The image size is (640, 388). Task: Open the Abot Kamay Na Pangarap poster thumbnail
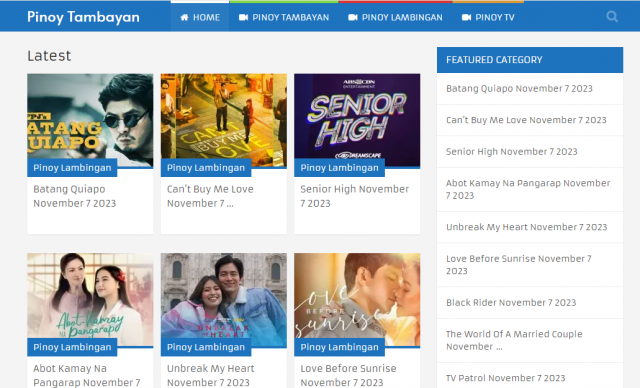90,300
